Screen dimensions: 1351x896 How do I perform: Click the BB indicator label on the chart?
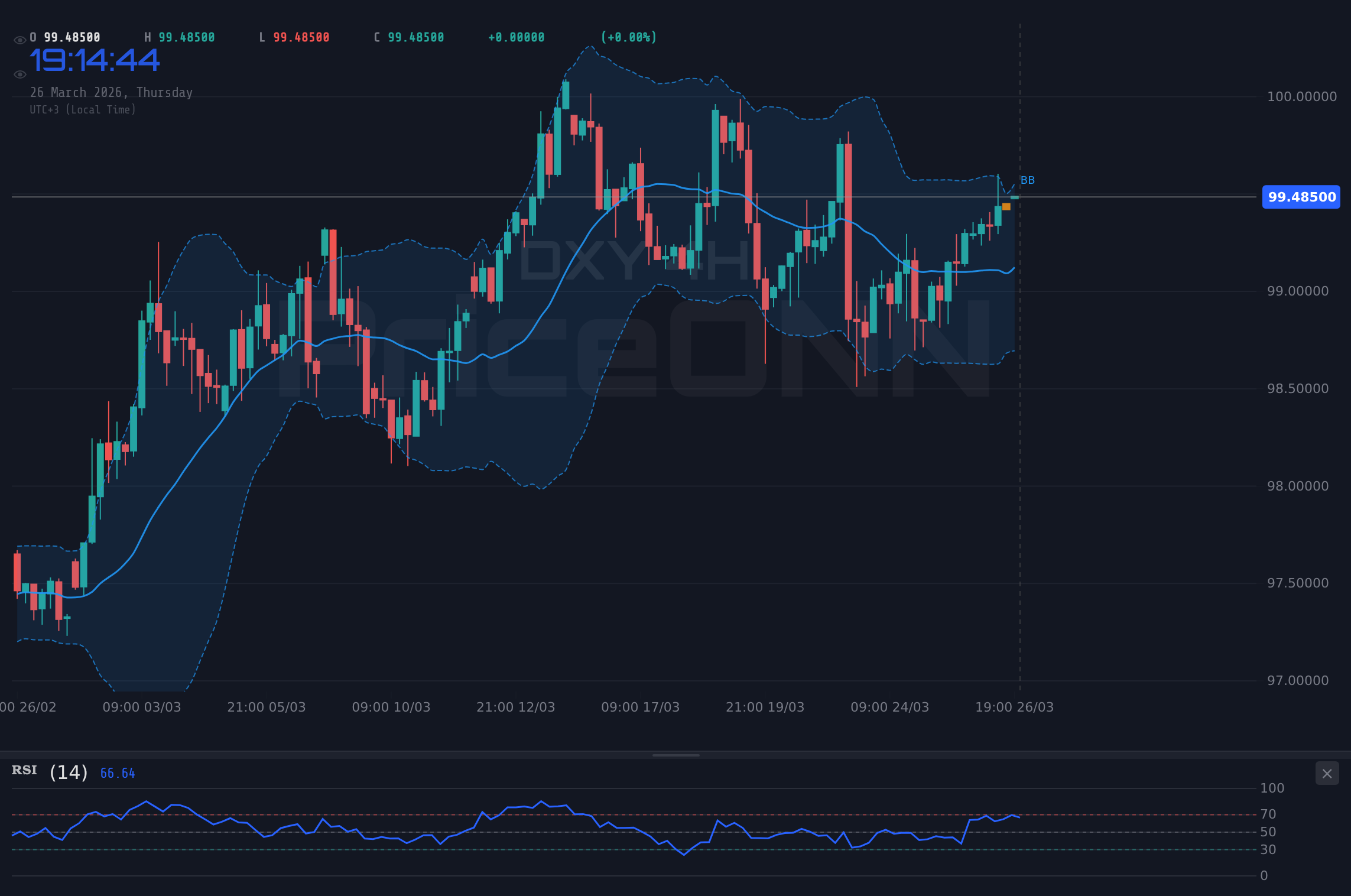pyautogui.click(x=1027, y=180)
